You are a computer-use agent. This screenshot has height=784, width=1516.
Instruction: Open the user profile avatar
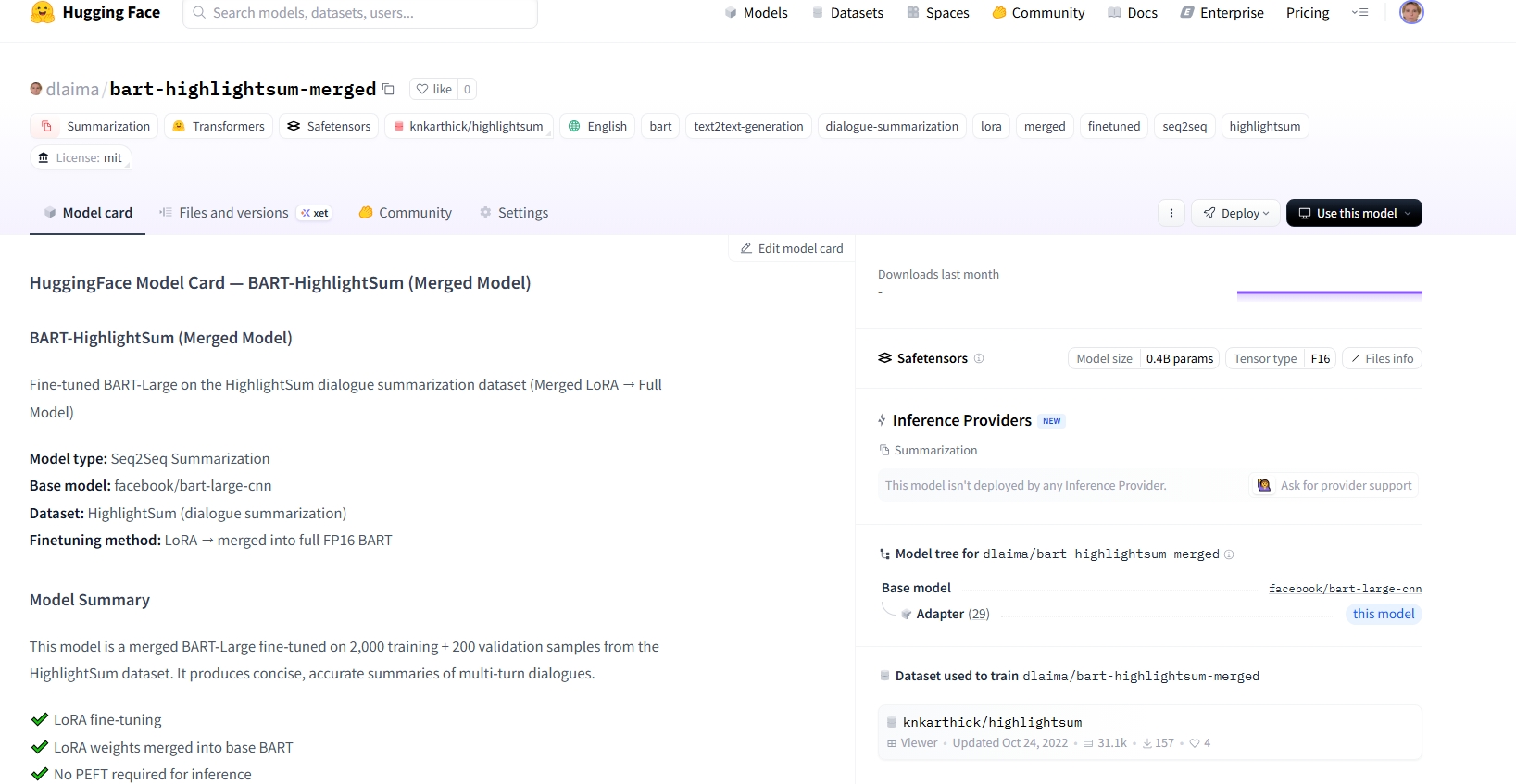[x=1410, y=12]
